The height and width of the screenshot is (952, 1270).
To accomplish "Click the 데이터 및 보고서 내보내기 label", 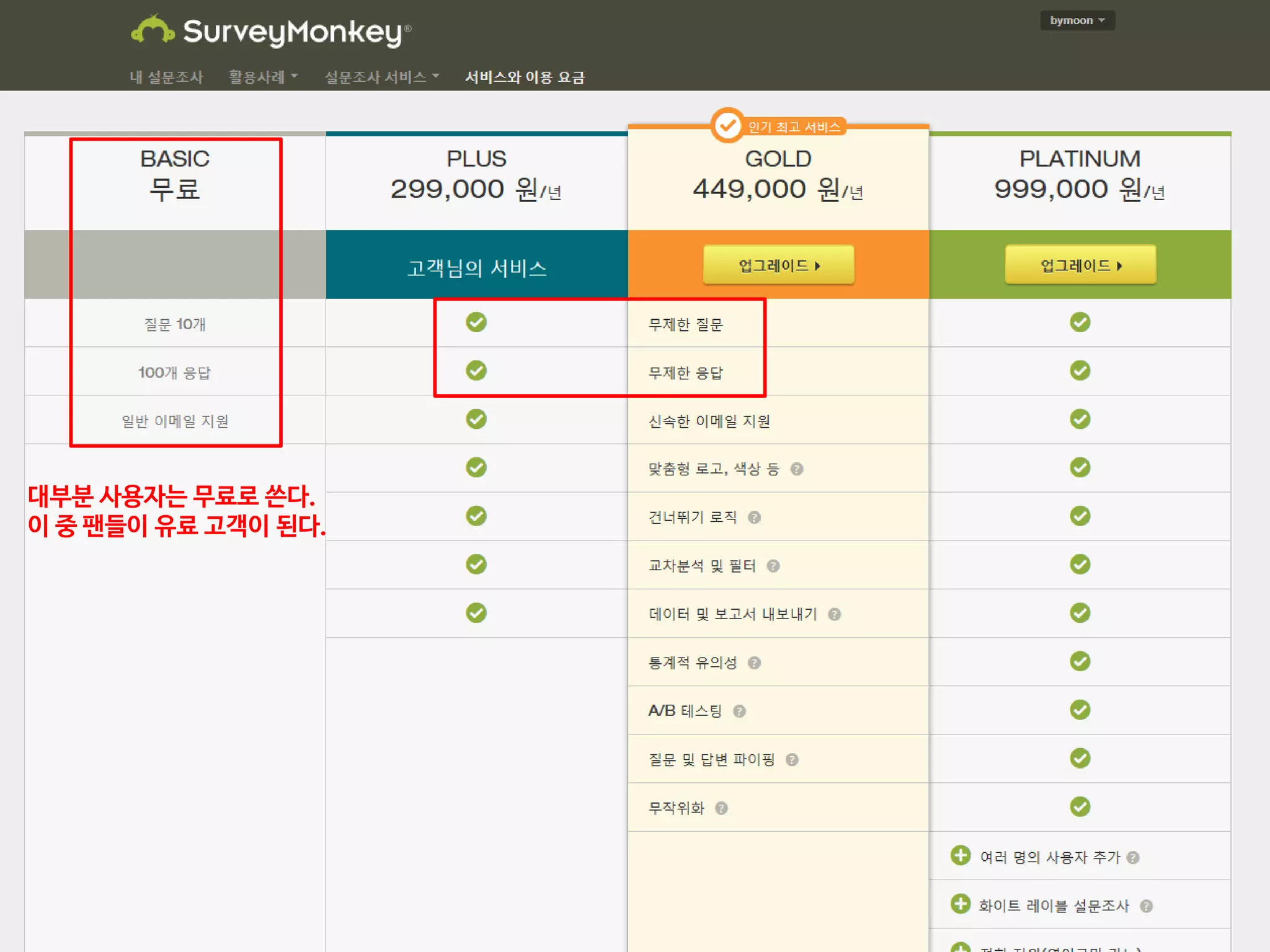I will 733,614.
